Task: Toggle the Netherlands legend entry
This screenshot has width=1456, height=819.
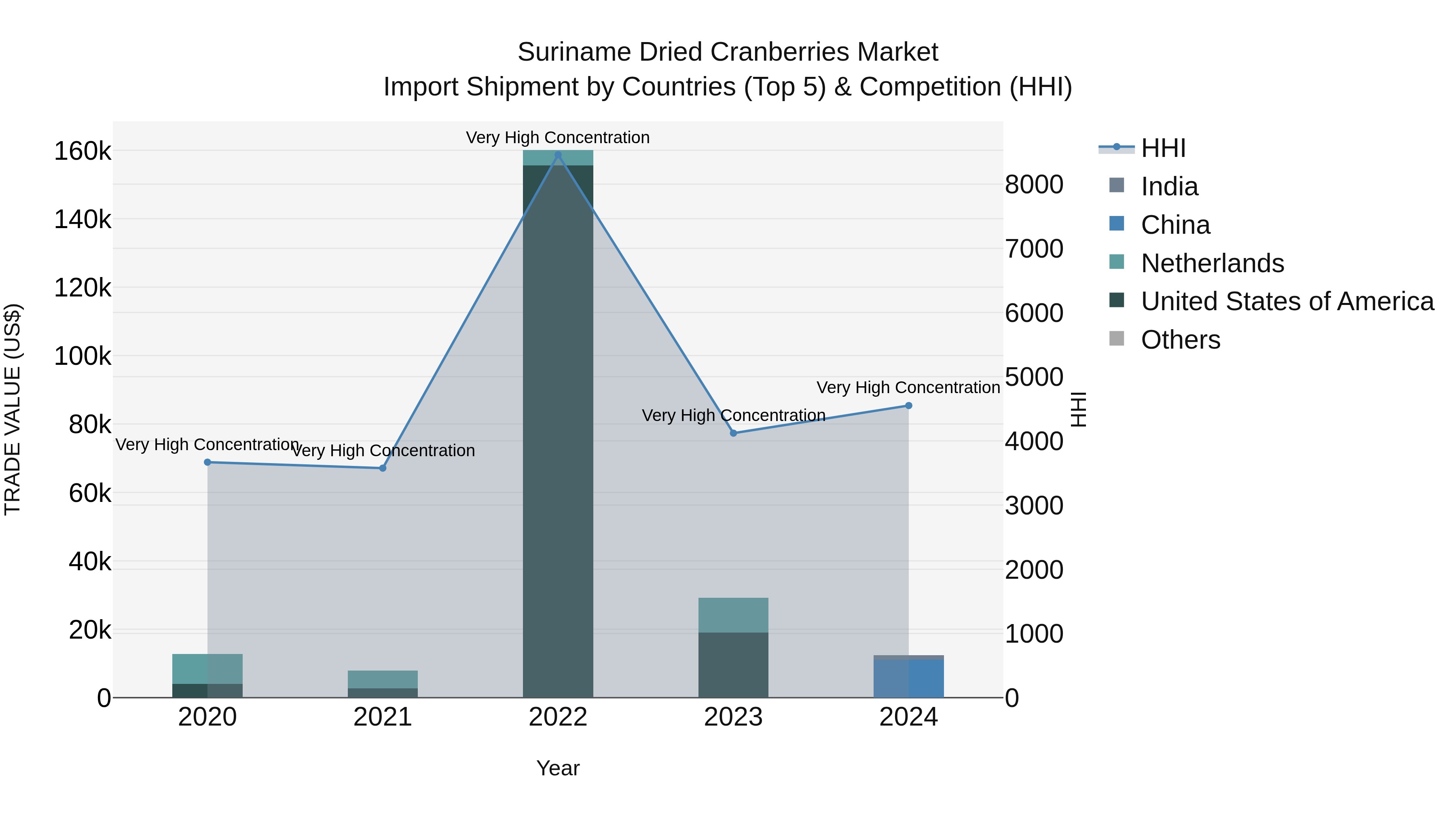Action: (x=1197, y=263)
